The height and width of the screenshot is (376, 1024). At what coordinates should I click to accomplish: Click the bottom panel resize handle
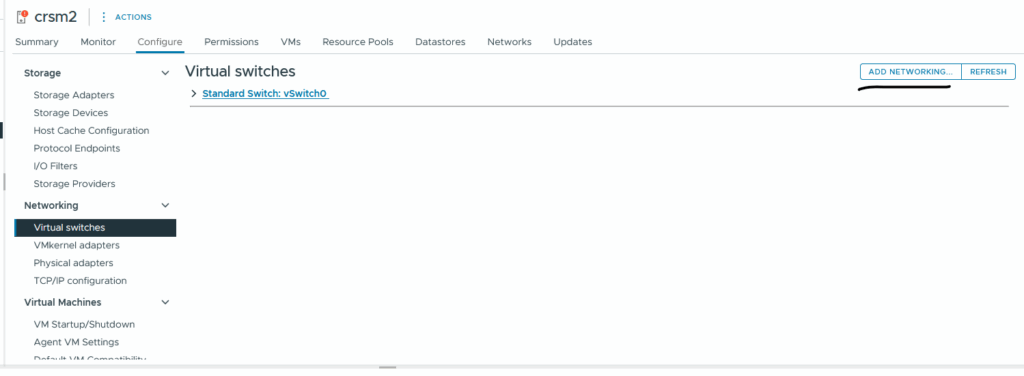pos(387,368)
